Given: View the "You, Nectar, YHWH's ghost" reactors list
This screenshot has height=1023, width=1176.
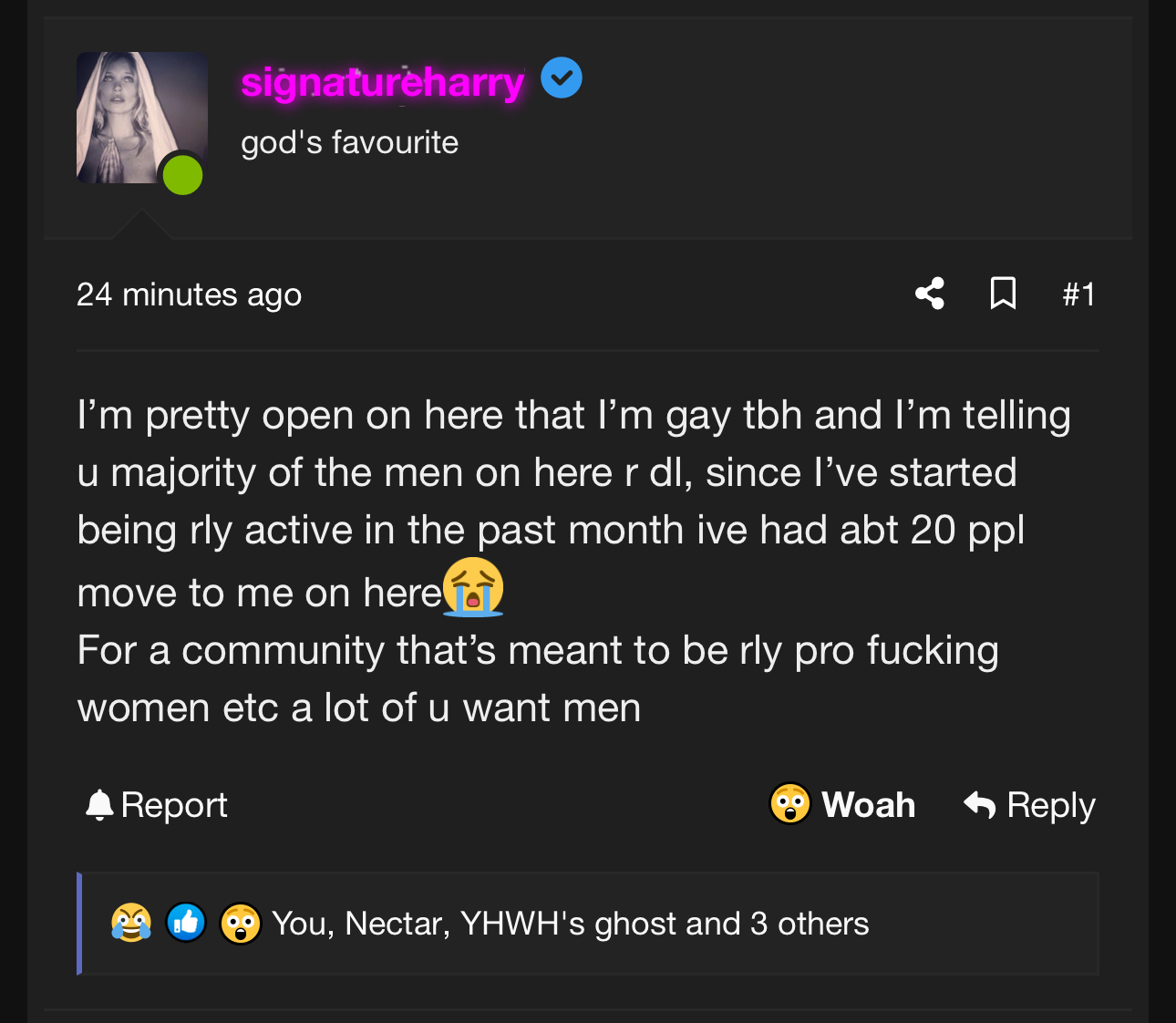Looking at the screenshot, I should coord(570,924).
